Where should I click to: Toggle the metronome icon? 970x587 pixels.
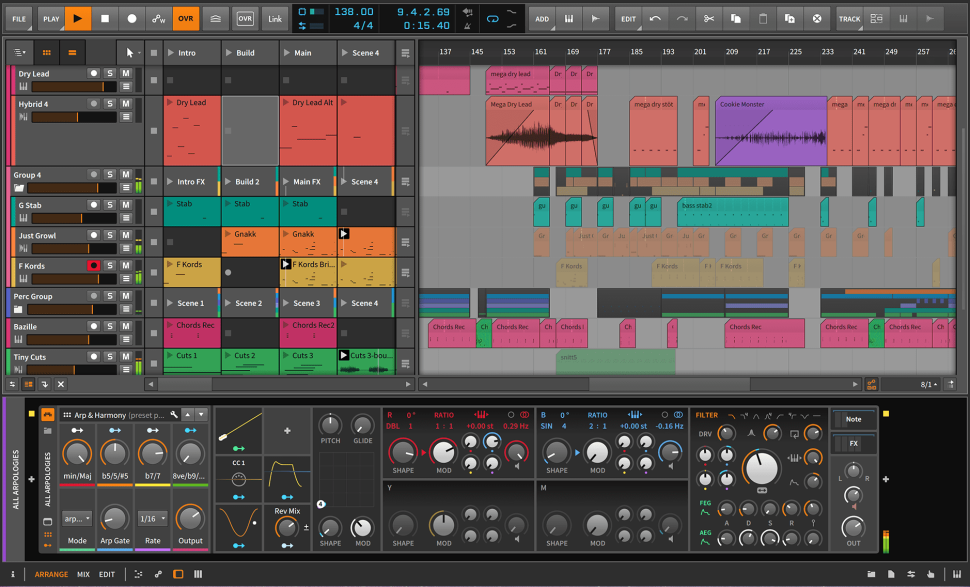[x=468, y=25]
